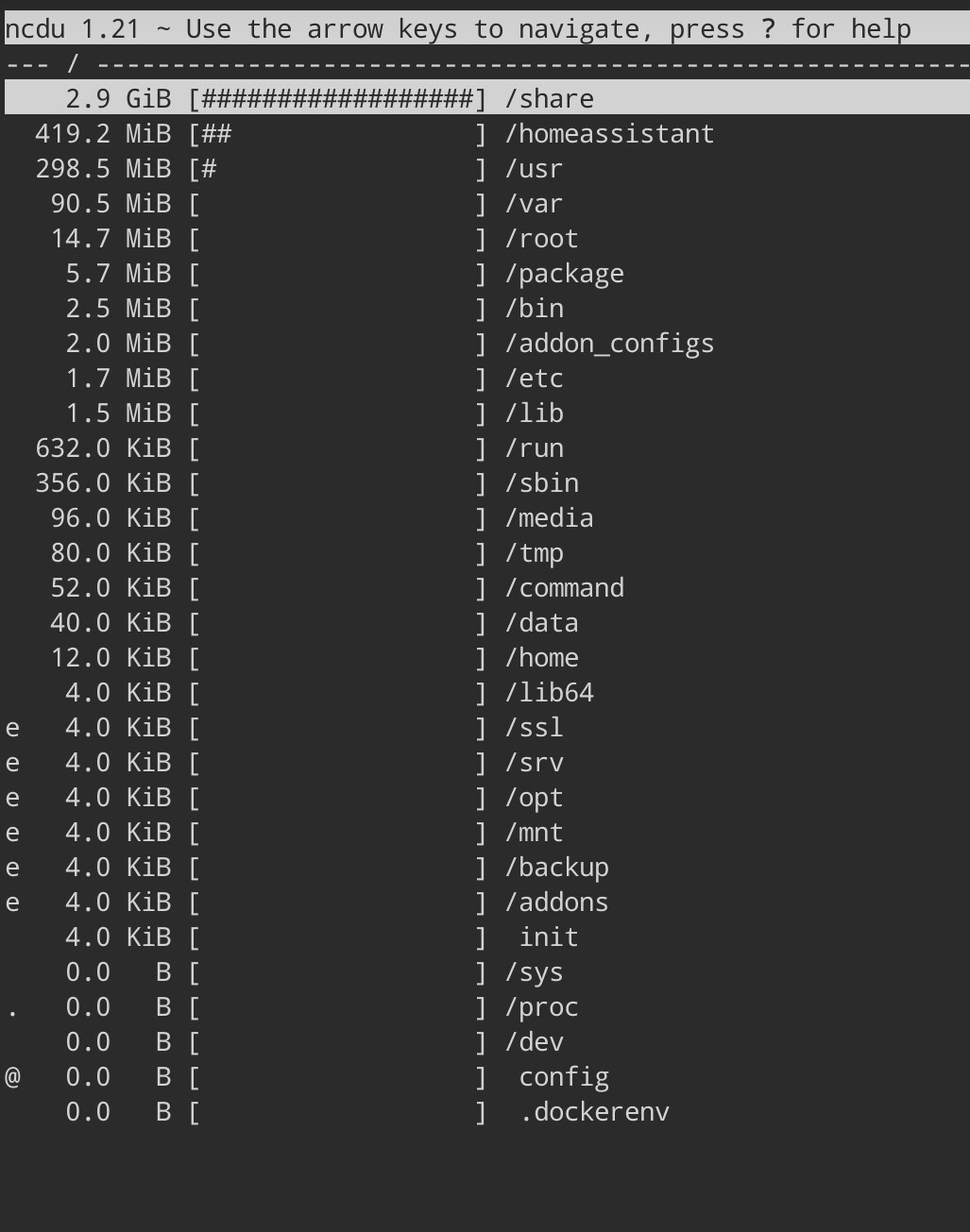
Task: Click the /share usage bar graph
Action: click(337, 99)
